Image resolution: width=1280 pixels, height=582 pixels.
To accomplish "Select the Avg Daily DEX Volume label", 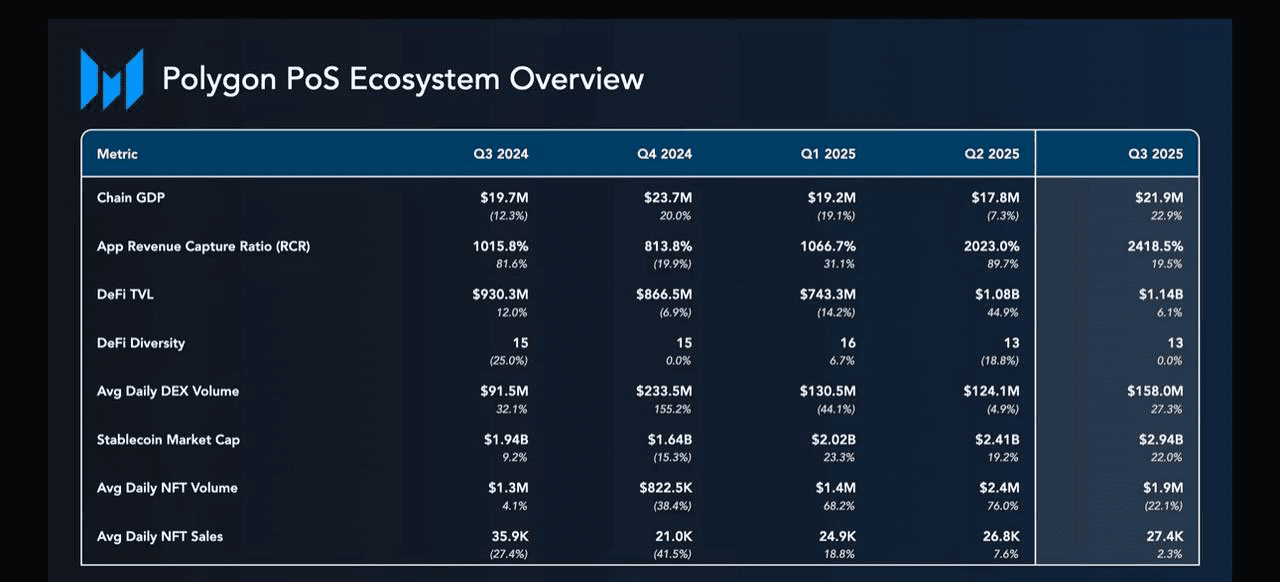I will tap(168, 391).
